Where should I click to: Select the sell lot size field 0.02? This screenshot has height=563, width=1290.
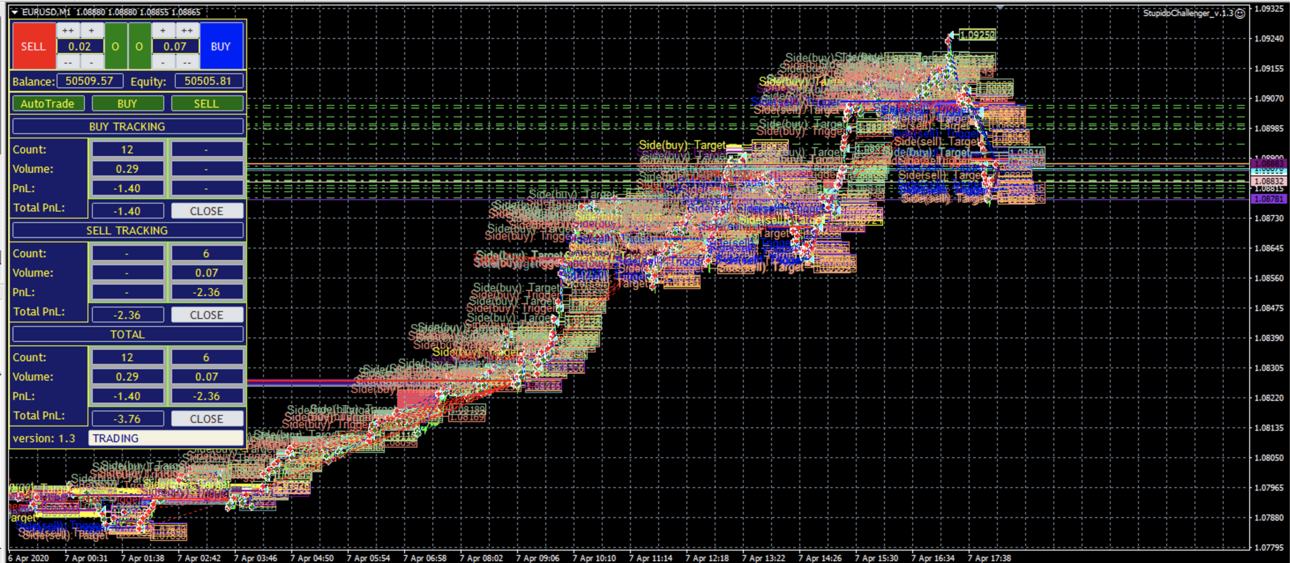click(x=80, y=46)
